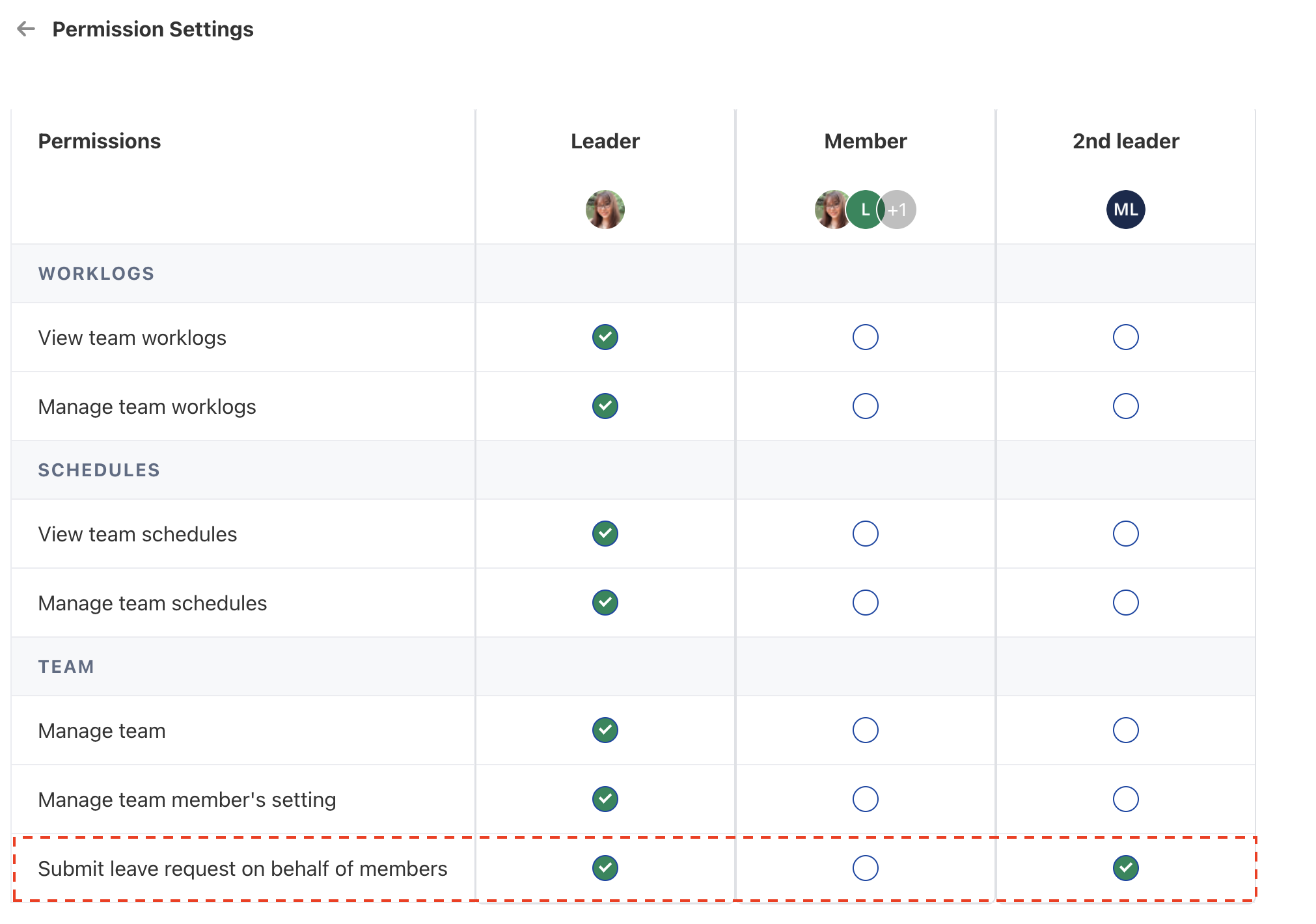1316x924 pixels.
Task: Click the ML avatar under 2nd leader
Action: [1125, 210]
